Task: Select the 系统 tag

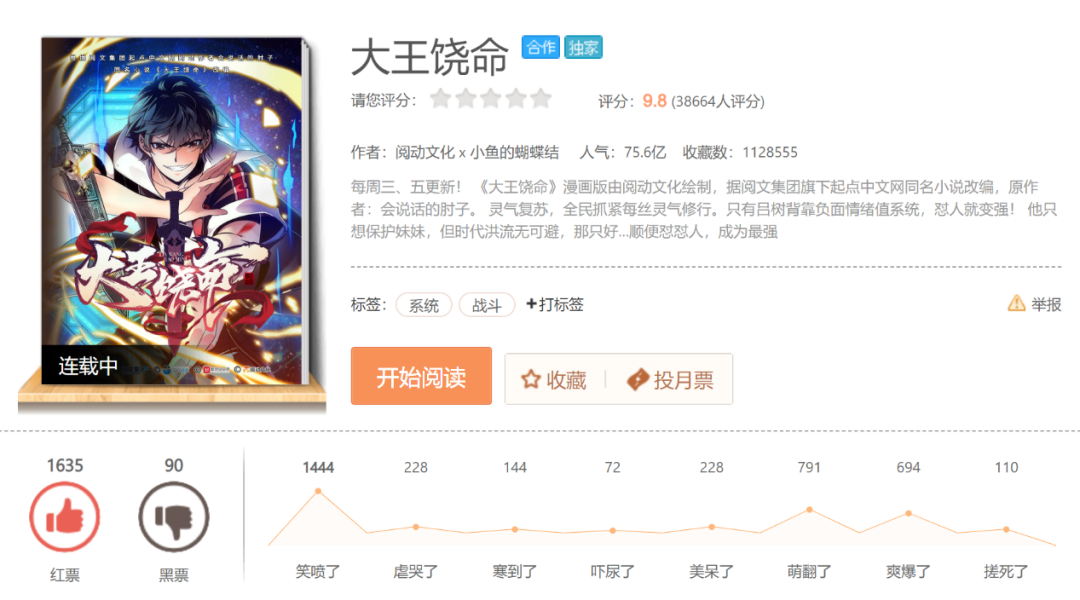Action: [x=424, y=305]
